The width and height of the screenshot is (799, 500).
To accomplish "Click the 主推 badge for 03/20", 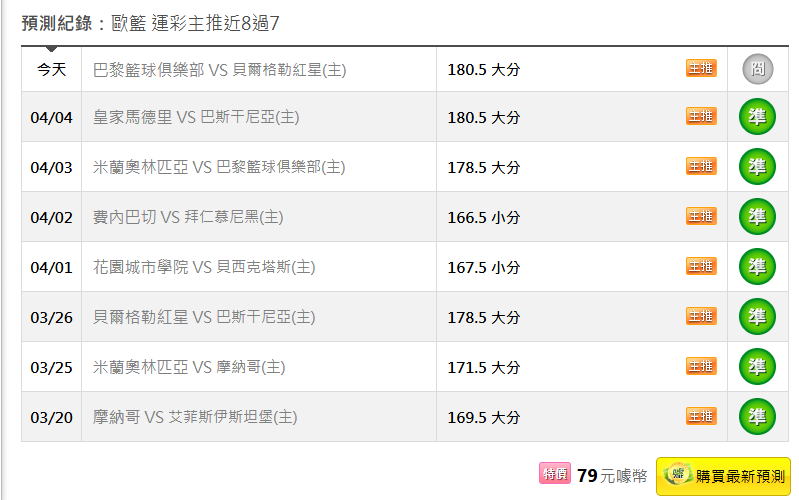I will click(701, 416).
